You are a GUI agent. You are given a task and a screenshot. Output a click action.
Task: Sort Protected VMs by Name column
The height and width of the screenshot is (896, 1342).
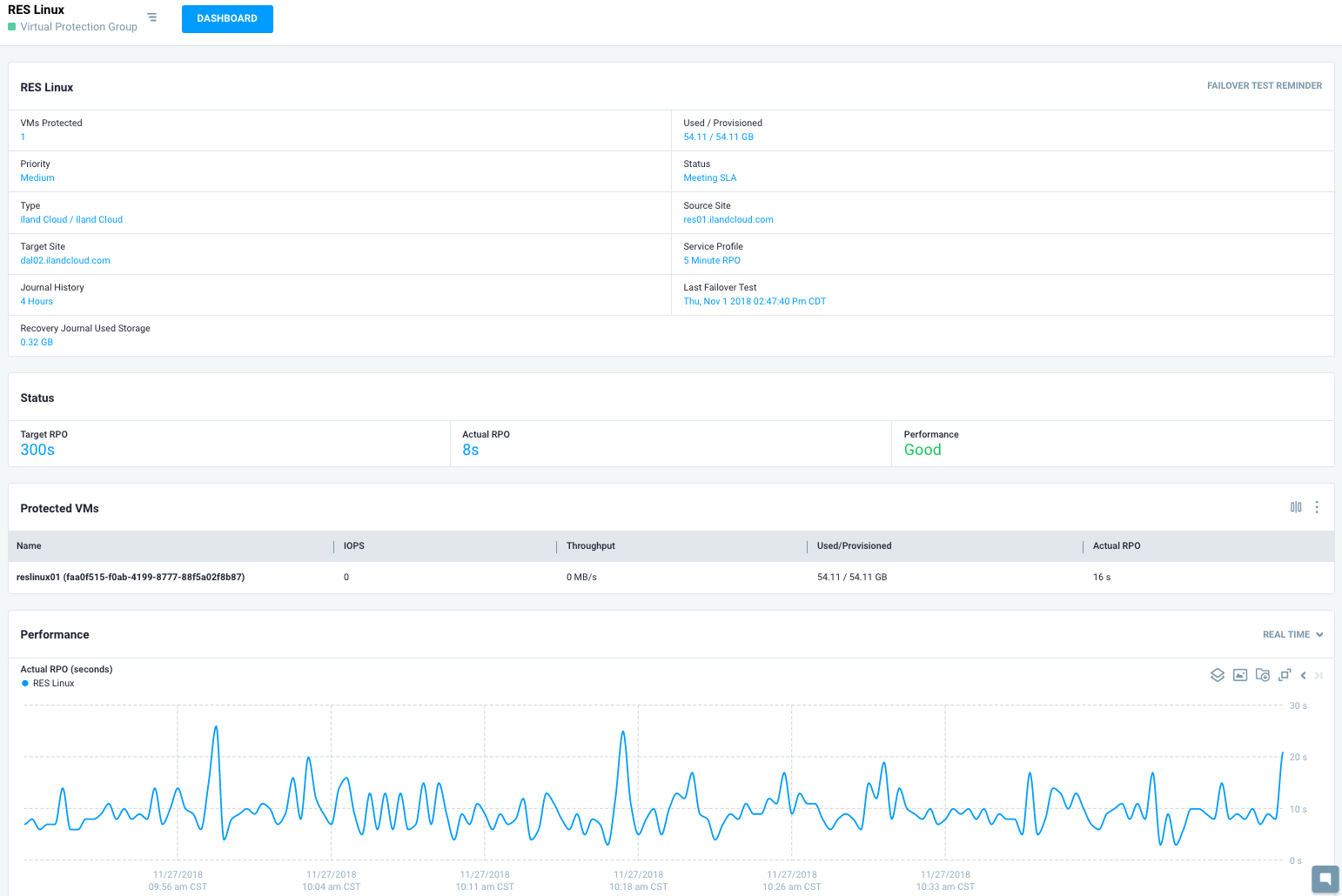[x=29, y=546]
